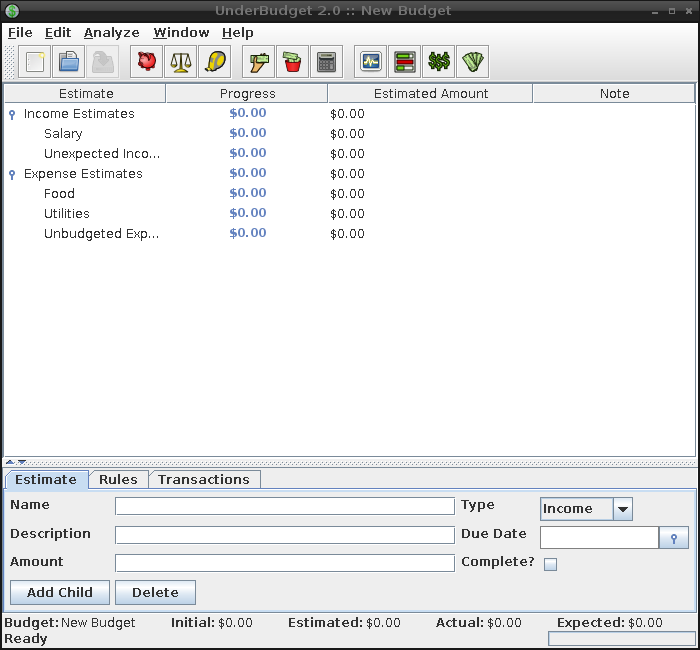This screenshot has width=700, height=650.
Task: Click the yellow tape measure toolbar icon
Action: point(215,62)
